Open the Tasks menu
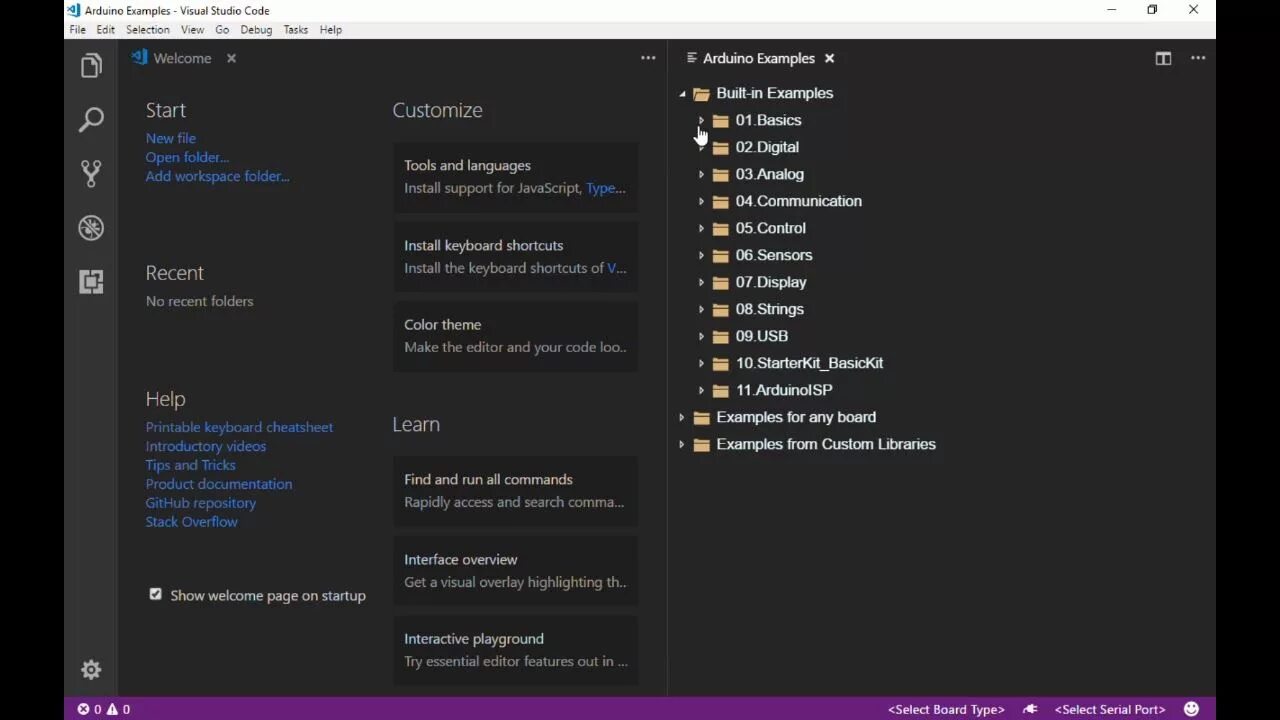1280x720 pixels. pyautogui.click(x=295, y=30)
